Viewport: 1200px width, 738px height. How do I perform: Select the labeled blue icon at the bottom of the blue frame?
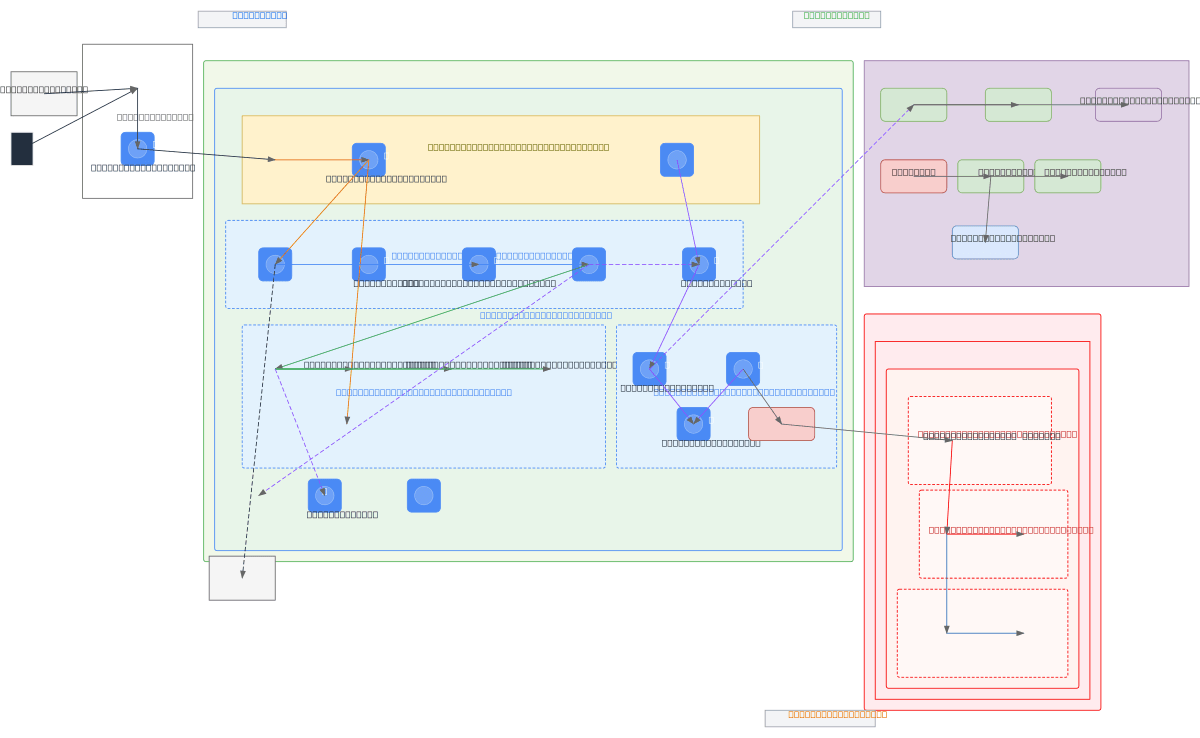tap(324, 496)
